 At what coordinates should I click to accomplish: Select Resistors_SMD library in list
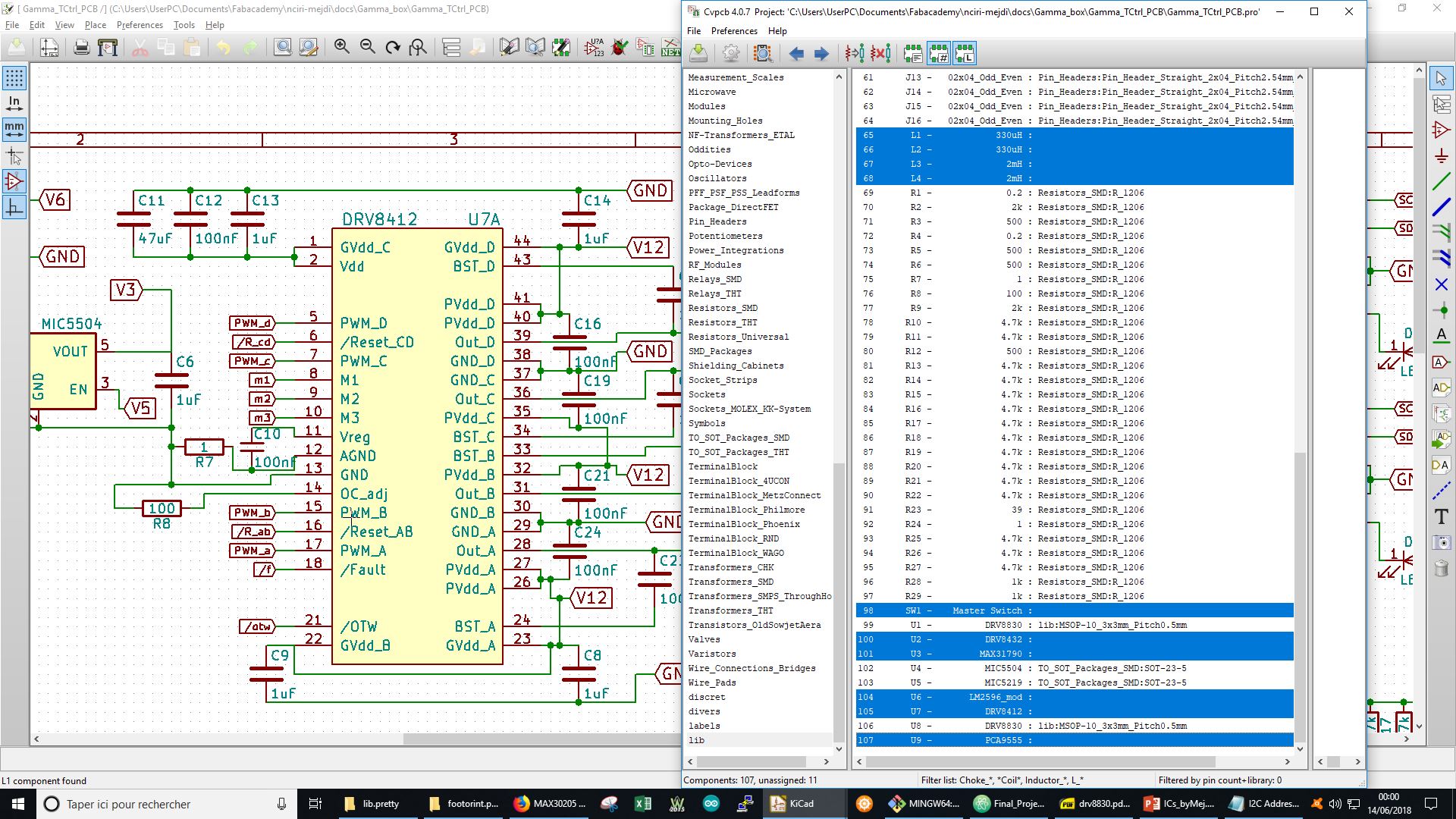[x=723, y=308]
